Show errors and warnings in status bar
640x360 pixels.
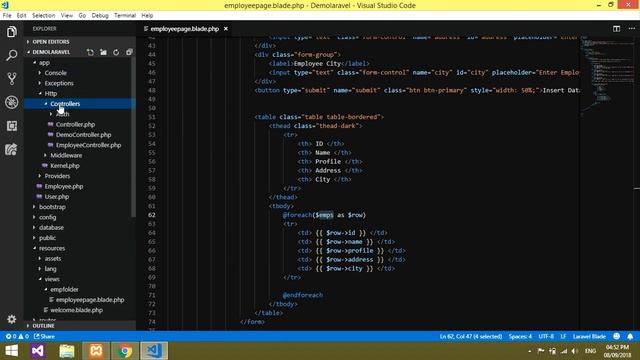pos(17,336)
